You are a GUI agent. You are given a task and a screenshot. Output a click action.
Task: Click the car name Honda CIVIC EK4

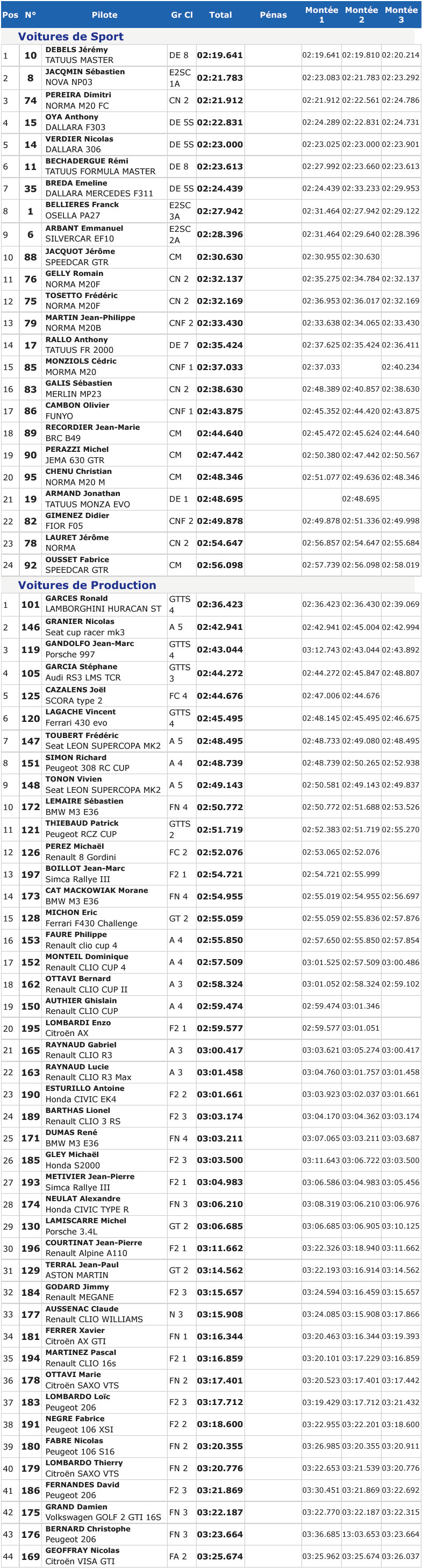81,1099
